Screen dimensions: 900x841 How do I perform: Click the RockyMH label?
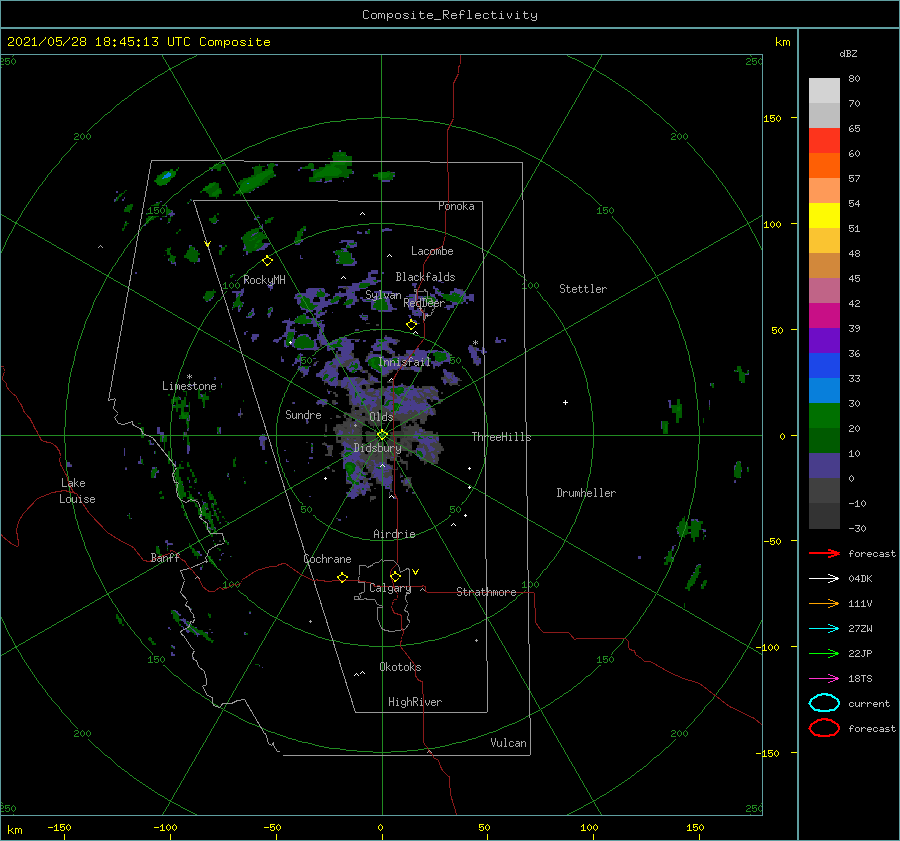264,280
